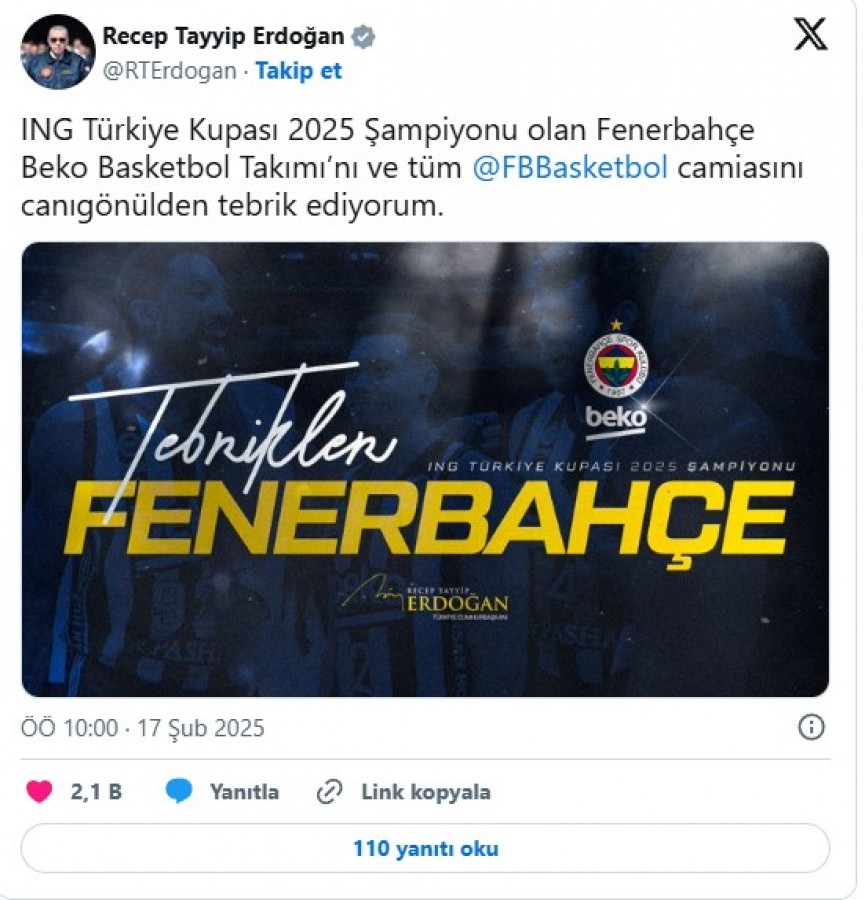Click the Takip et follow link
The image size is (865, 900).
tap(298, 71)
